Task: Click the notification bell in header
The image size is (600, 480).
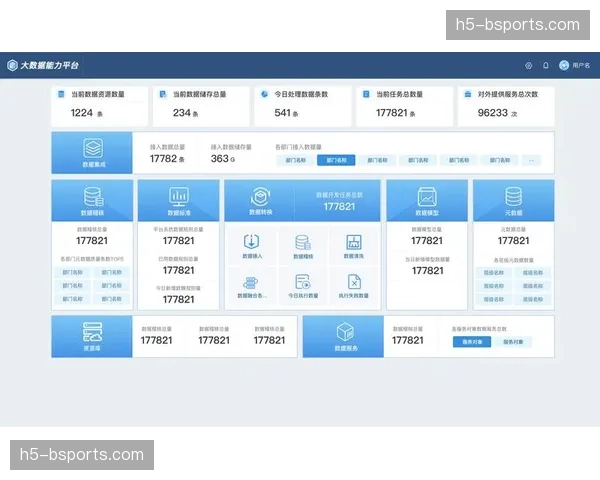Action: coord(546,65)
